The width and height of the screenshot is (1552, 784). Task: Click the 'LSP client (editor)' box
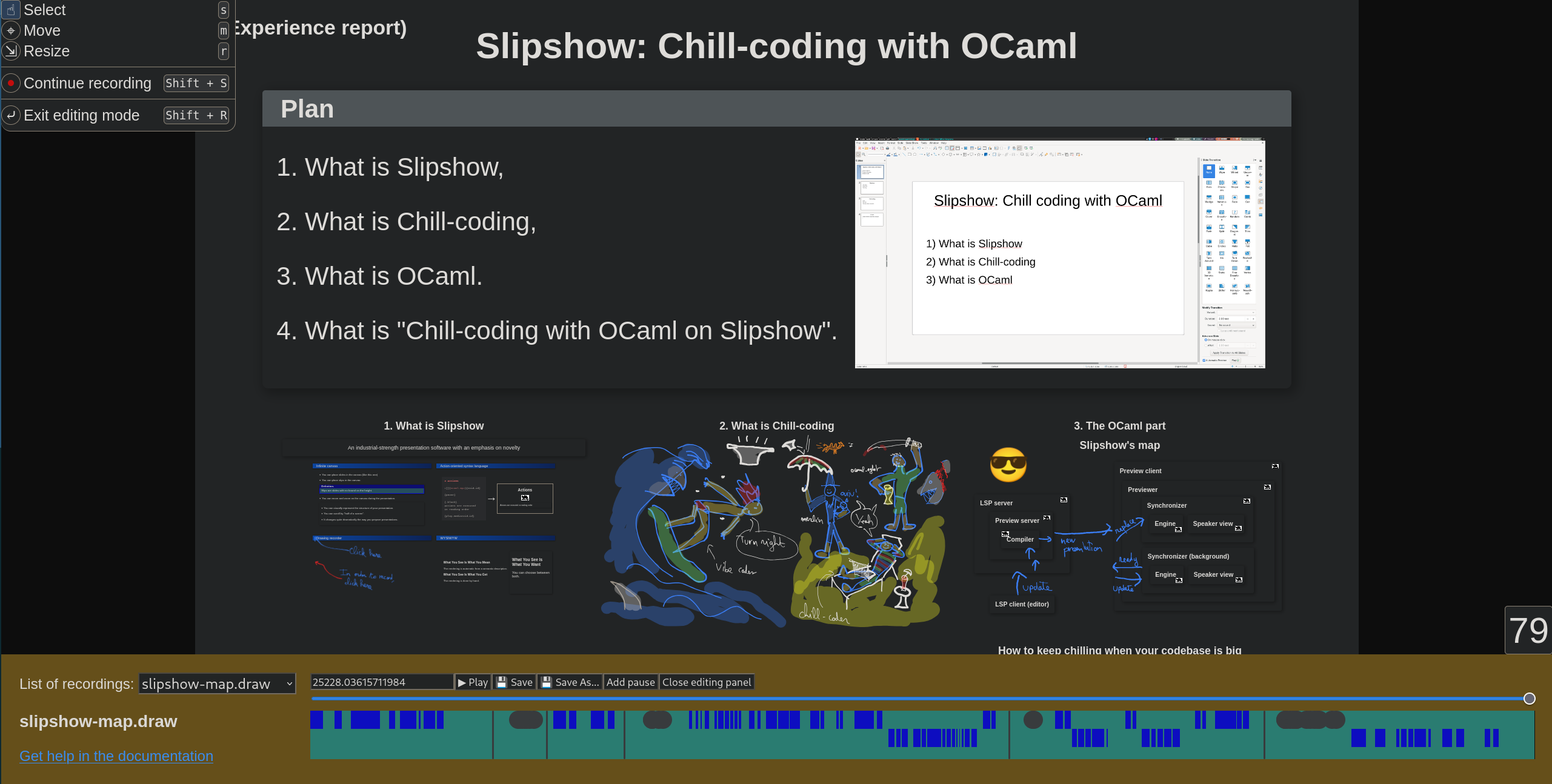click(1022, 604)
